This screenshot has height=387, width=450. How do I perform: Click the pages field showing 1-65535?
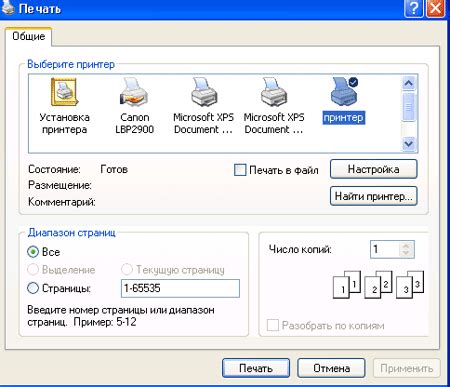(180, 288)
